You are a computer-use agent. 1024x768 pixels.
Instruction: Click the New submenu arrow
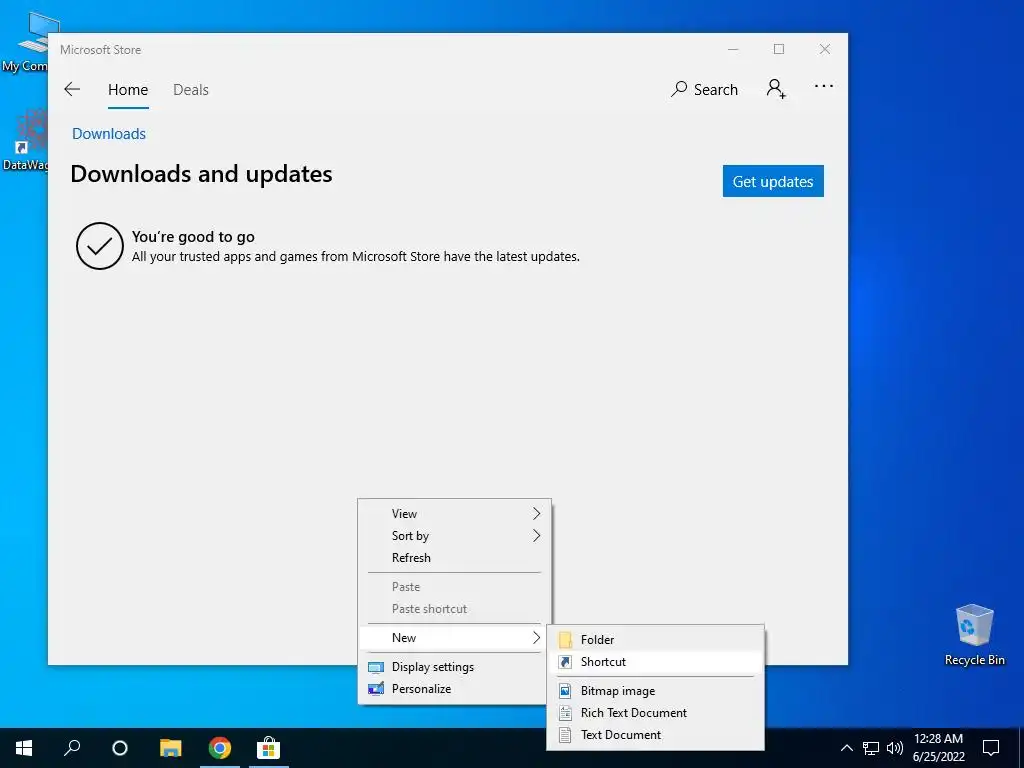coord(536,638)
